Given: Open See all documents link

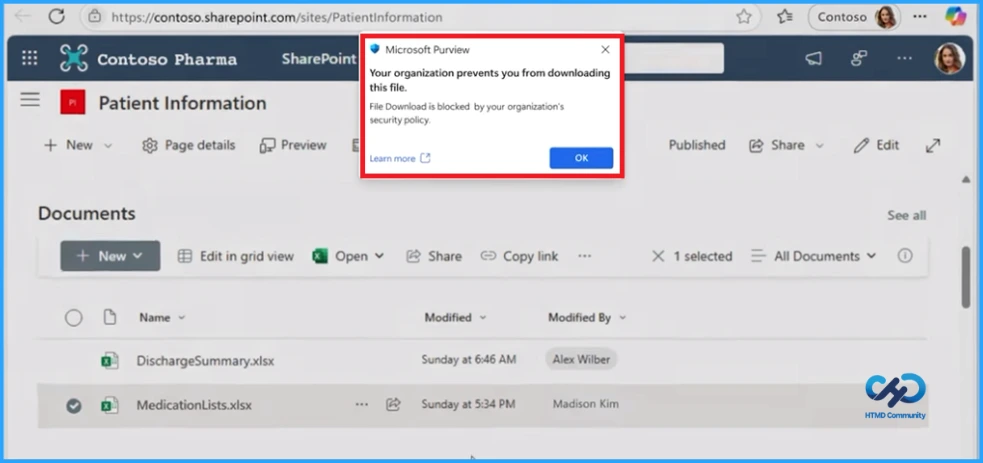Looking at the screenshot, I should click(907, 216).
